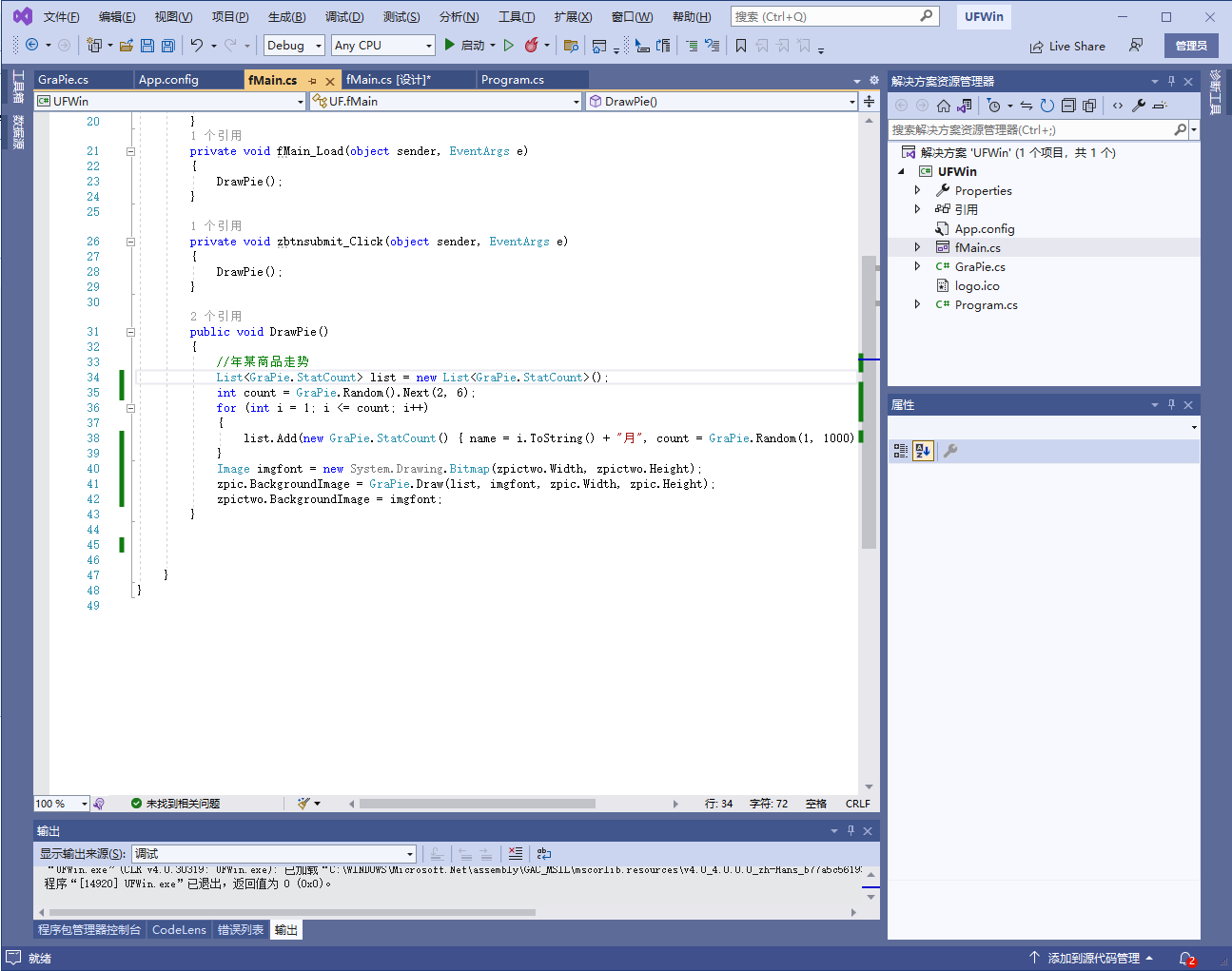Toggle bookmark on current line

point(741,45)
